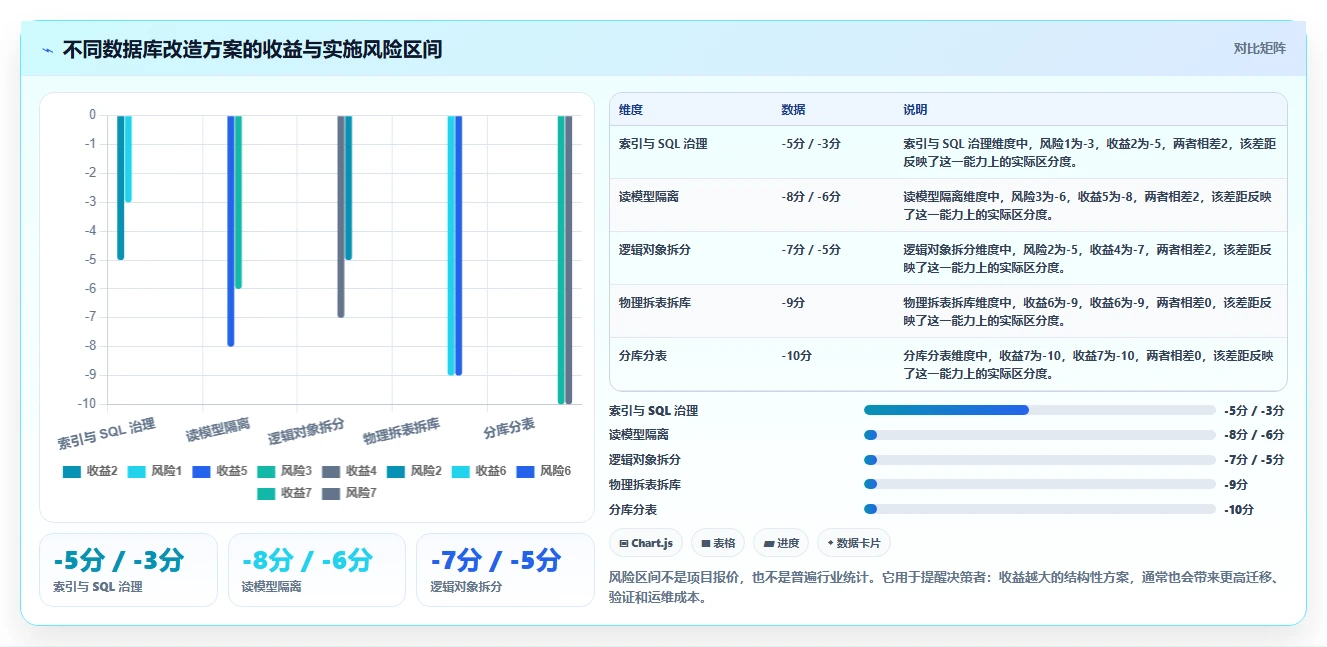Screen dimensions: 1327x647
Task: Click the teal 收益2 bar reaching -5
Action: (x=121, y=187)
